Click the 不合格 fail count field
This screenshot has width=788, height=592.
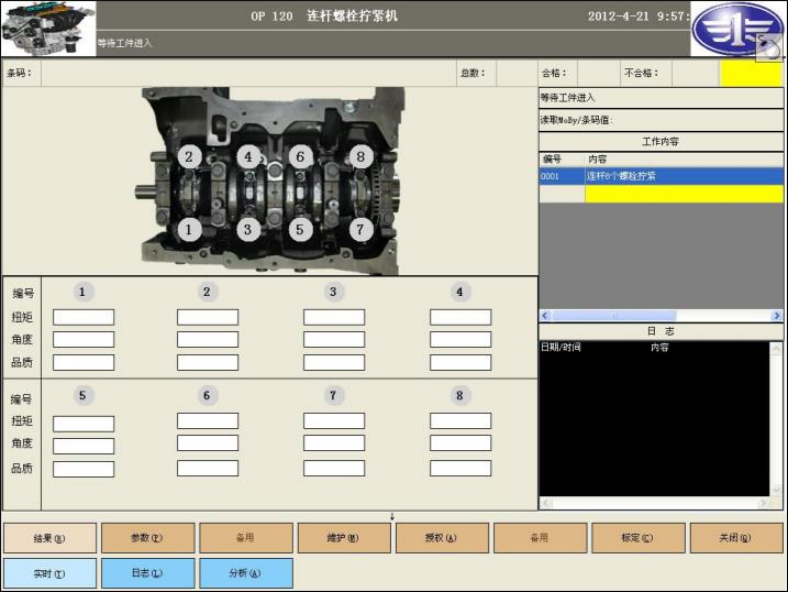(695, 73)
